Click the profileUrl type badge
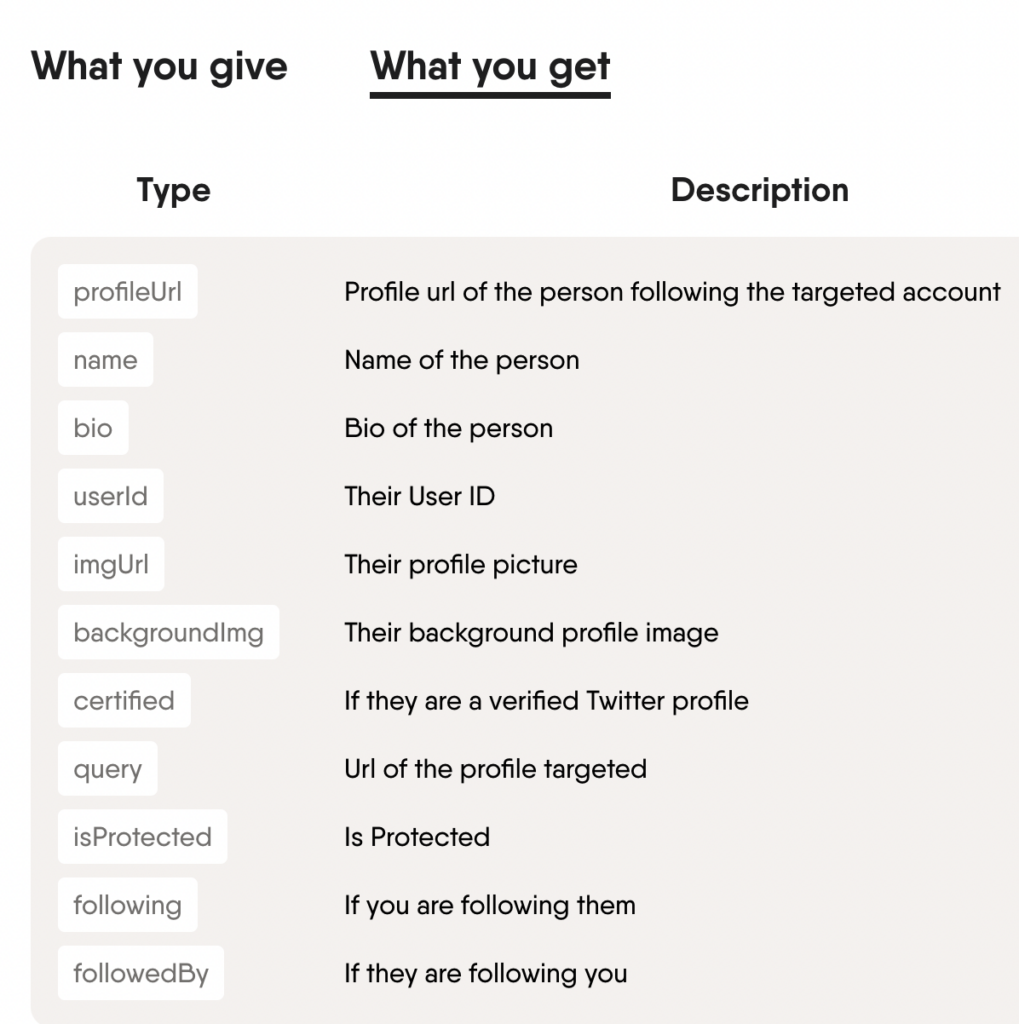 click(x=127, y=291)
